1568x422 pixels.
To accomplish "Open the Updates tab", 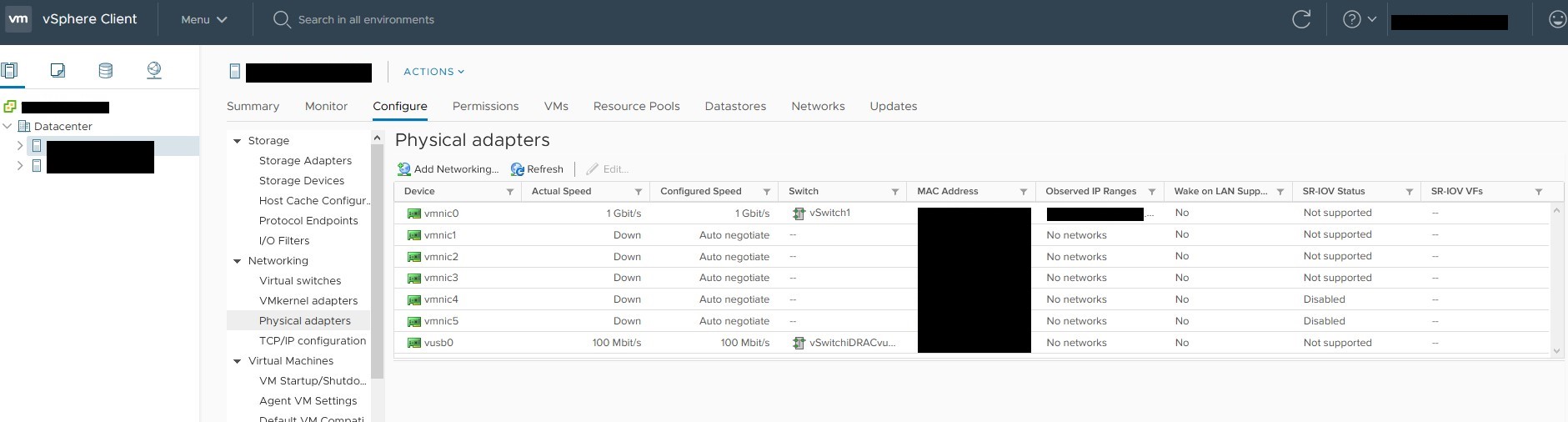I will pyautogui.click(x=893, y=106).
